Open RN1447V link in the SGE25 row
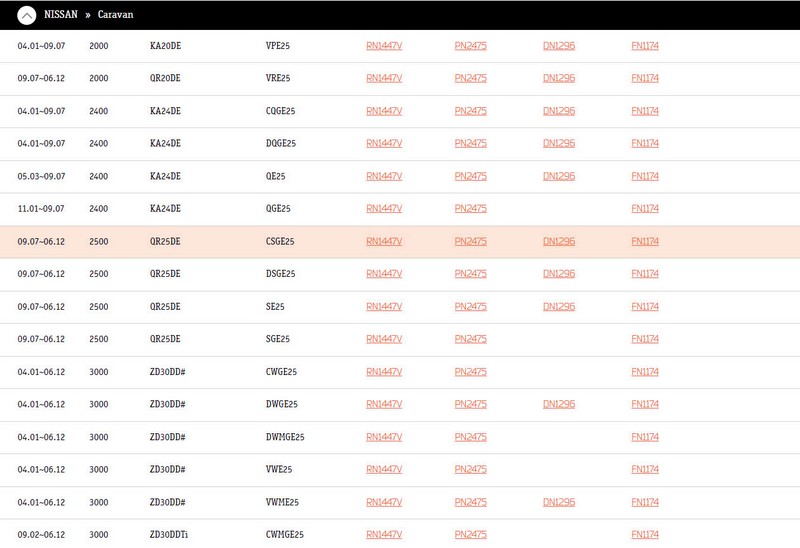This screenshot has height=548, width=800. 384,339
